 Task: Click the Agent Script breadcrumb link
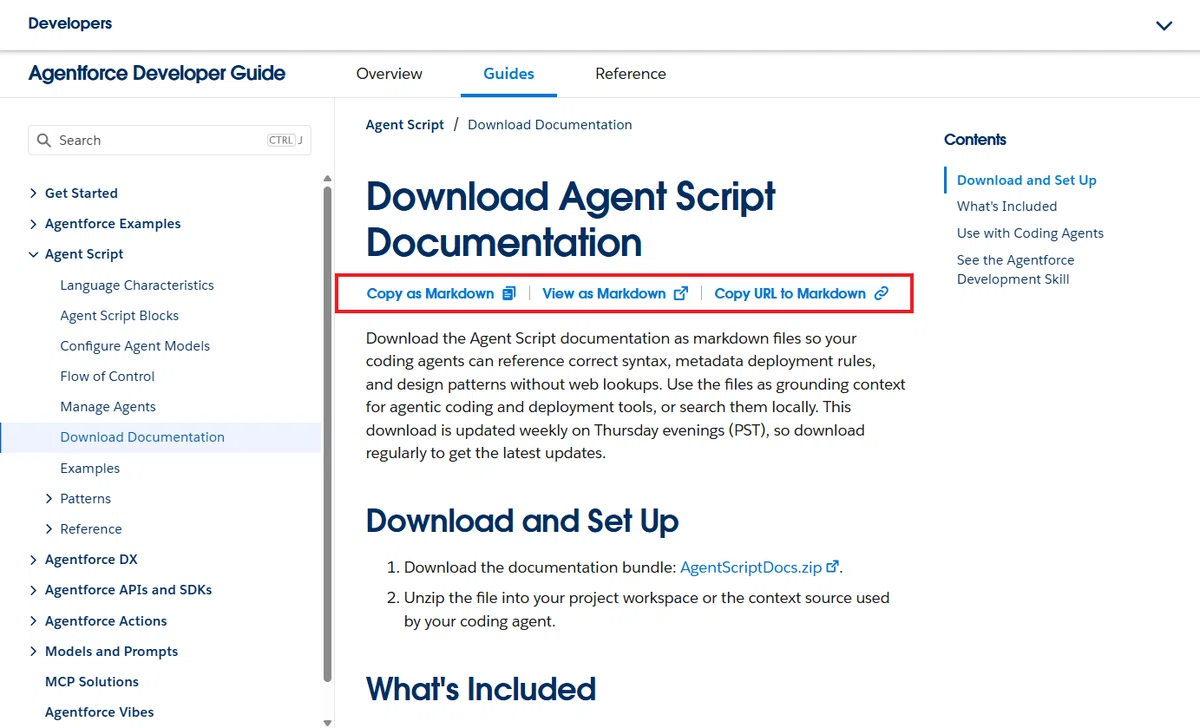(x=405, y=125)
